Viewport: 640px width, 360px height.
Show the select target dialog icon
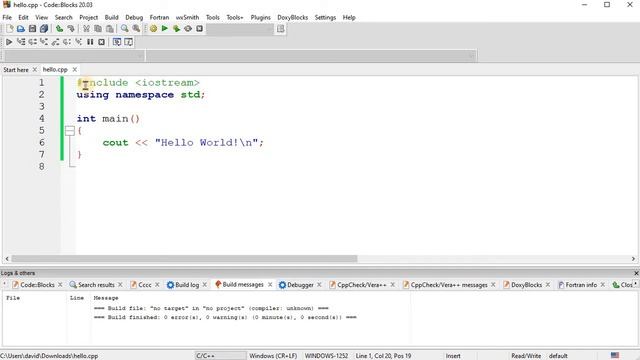click(x=281, y=29)
